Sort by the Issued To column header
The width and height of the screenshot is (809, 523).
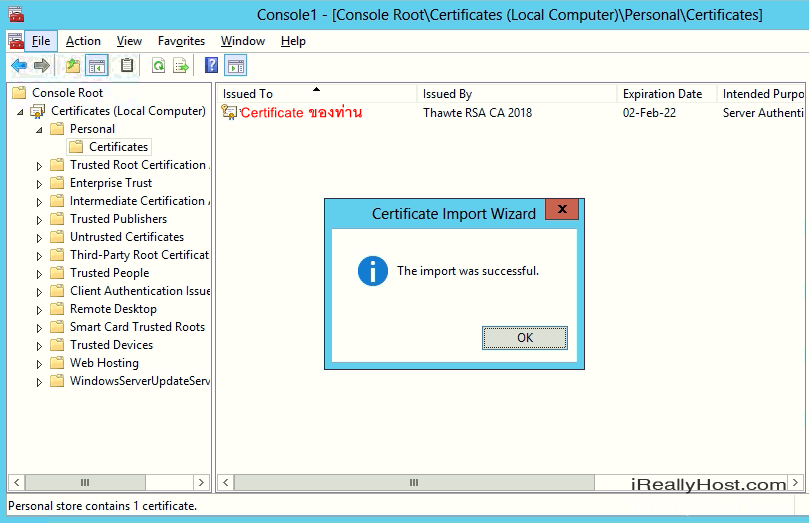click(316, 93)
